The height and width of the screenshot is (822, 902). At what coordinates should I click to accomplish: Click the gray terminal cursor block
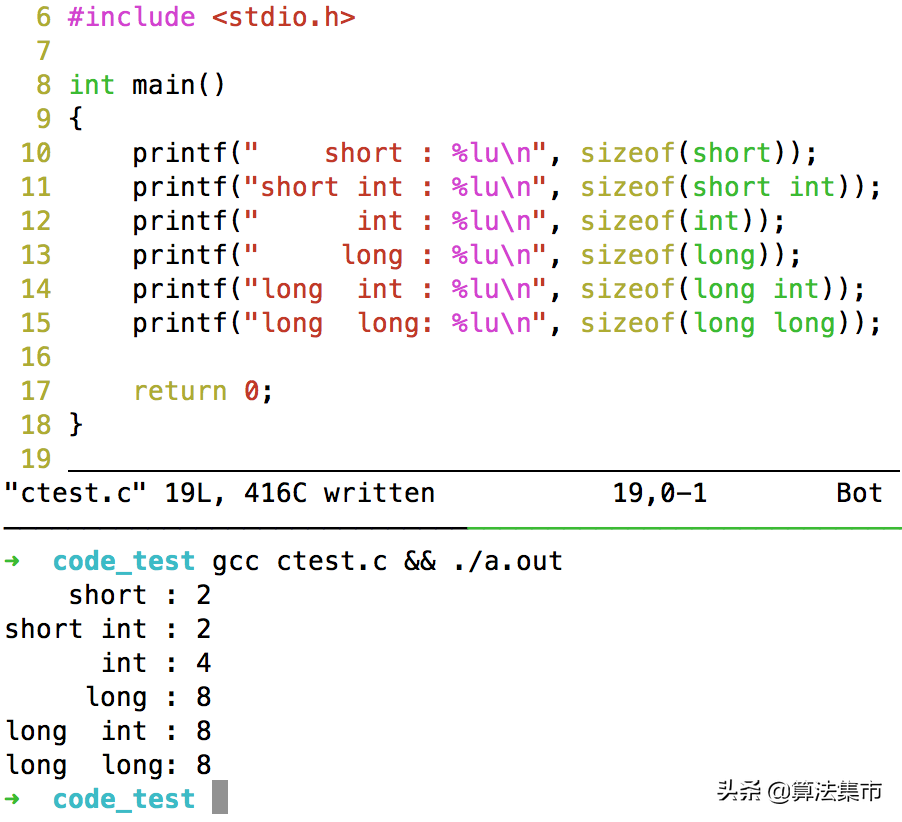tap(220, 798)
